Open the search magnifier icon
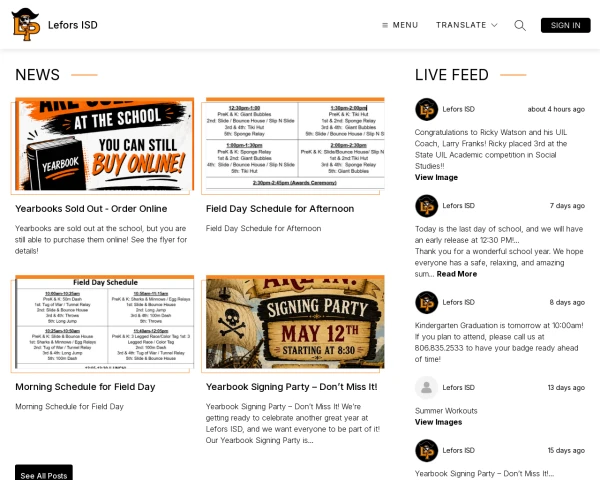 click(520, 25)
